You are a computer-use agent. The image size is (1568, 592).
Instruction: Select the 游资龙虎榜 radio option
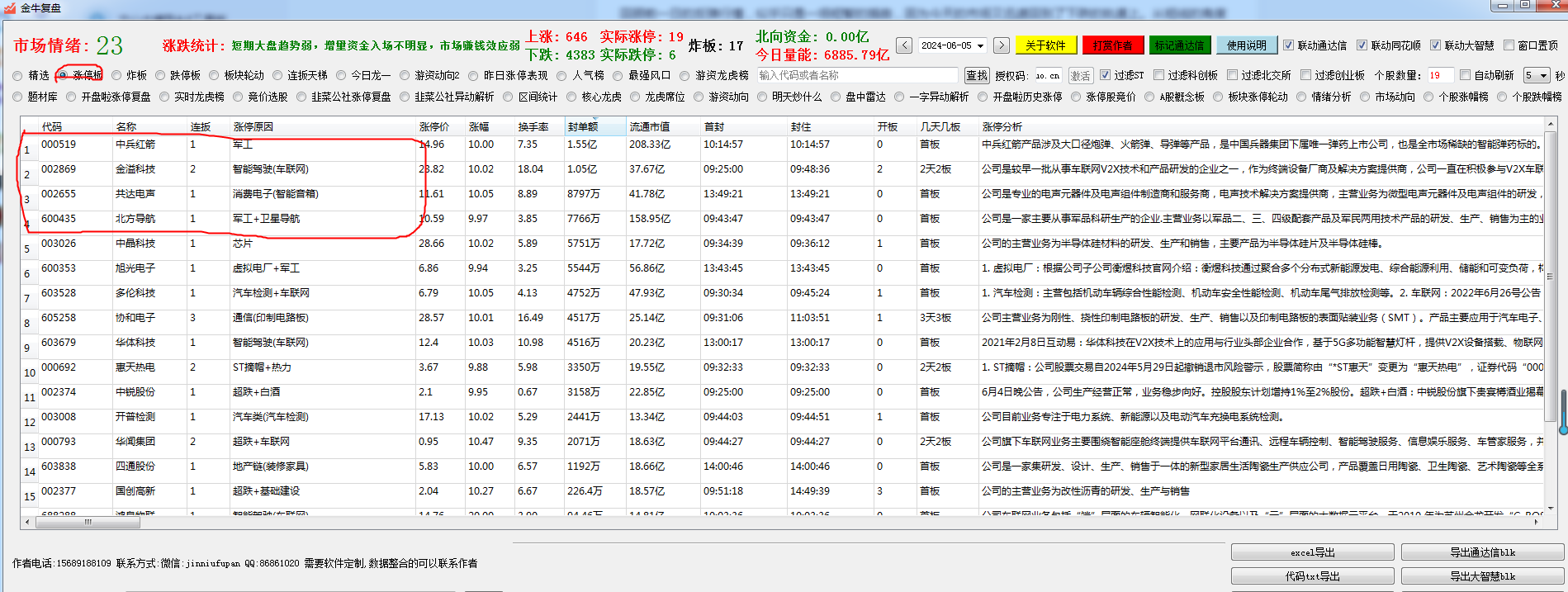click(685, 75)
